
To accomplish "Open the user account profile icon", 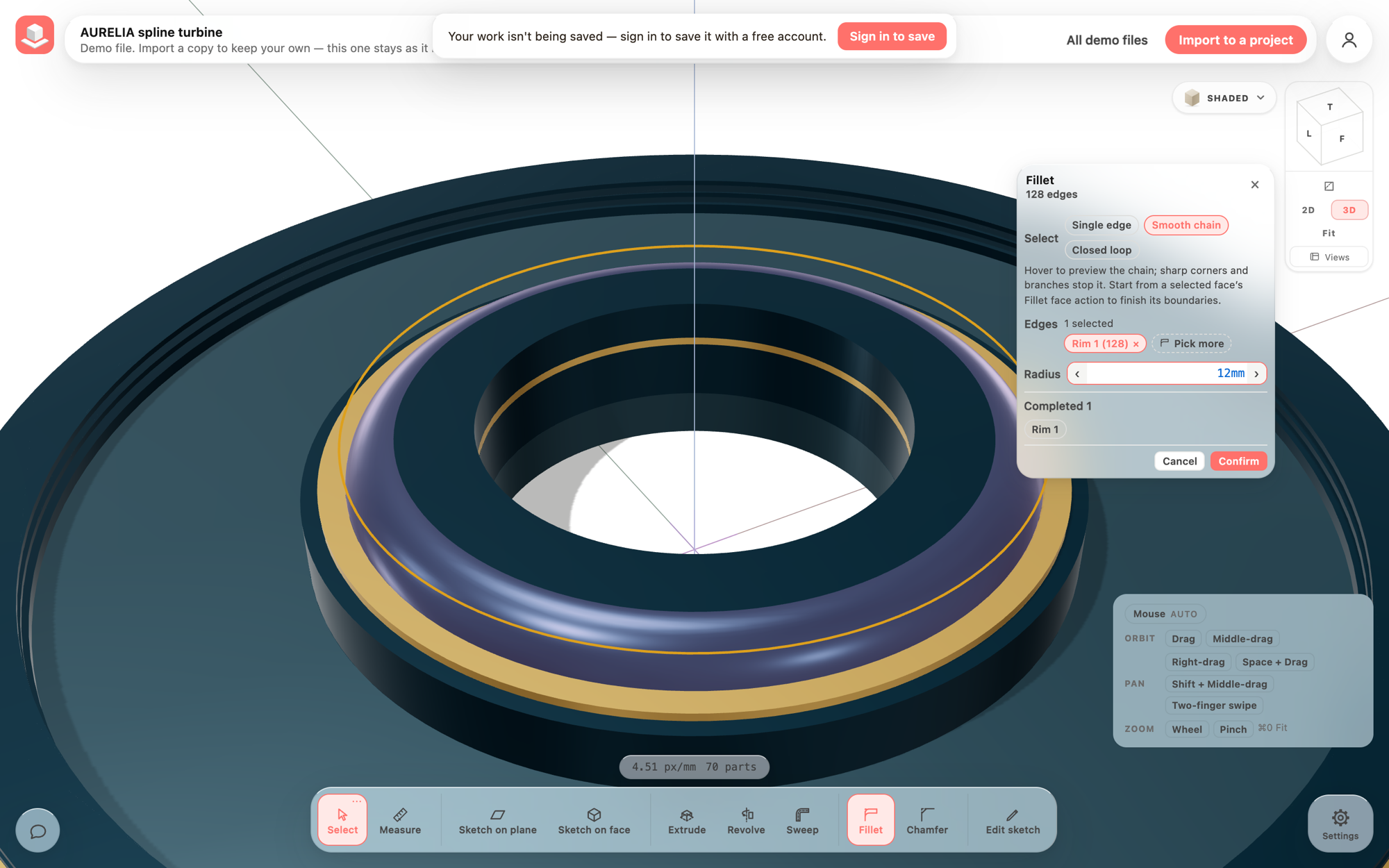I will (1349, 40).
